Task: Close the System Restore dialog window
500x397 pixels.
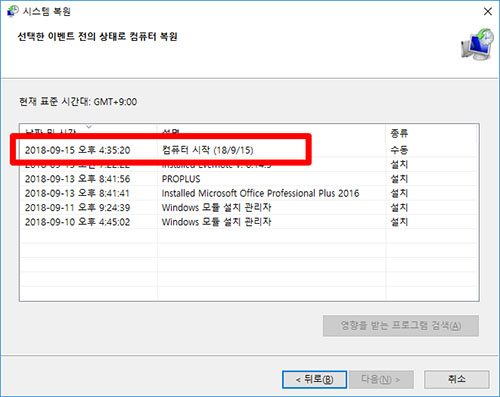Action: pos(488,11)
